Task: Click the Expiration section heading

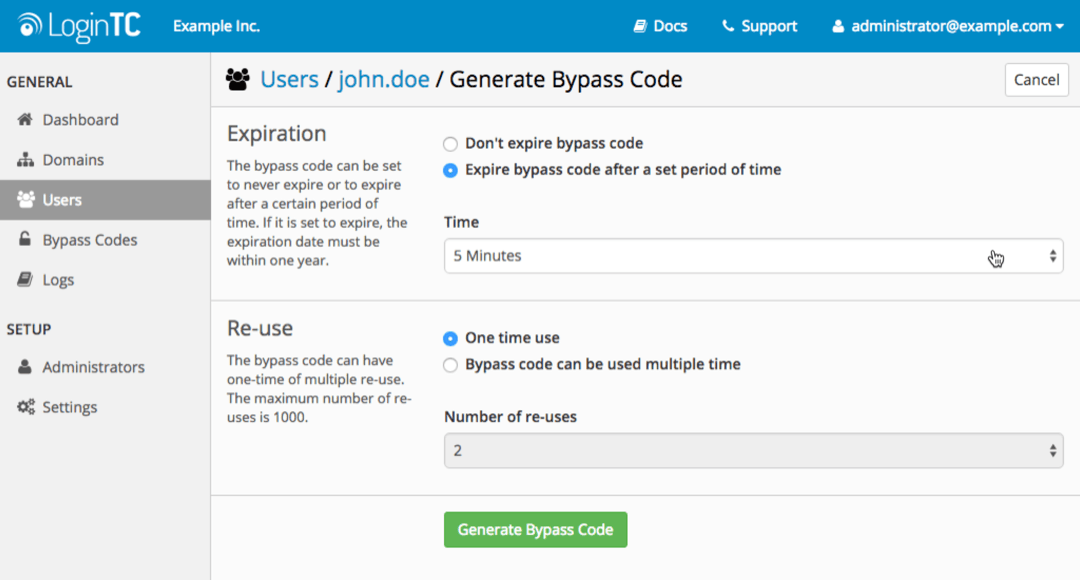Action: (277, 134)
